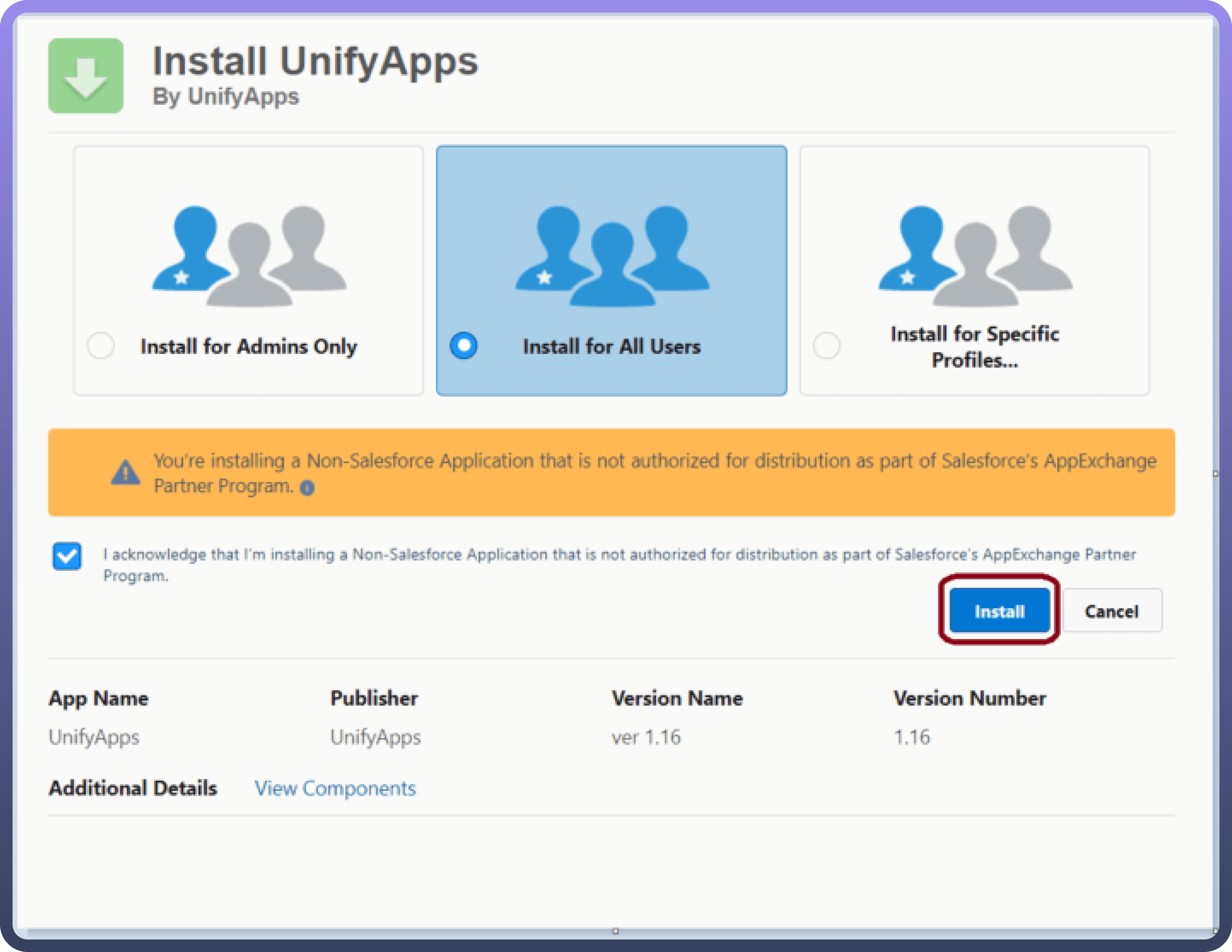Click the warning triangle icon

(125, 473)
